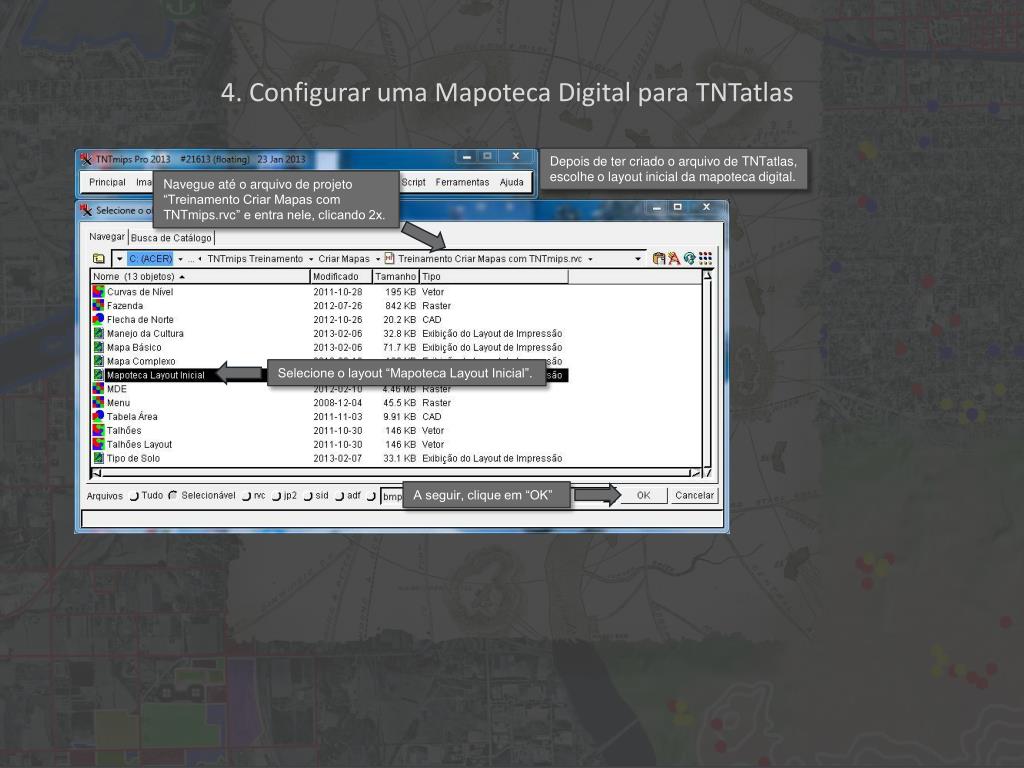This screenshot has width=1024, height=768.
Task: Click the colored grid view icon
Action: pos(705,259)
